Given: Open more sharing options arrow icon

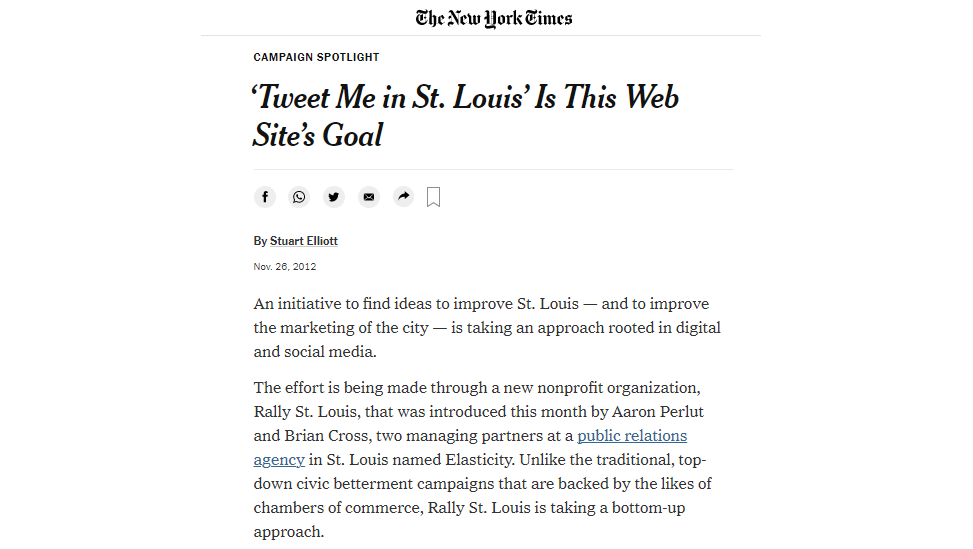Looking at the screenshot, I should coord(403,197).
